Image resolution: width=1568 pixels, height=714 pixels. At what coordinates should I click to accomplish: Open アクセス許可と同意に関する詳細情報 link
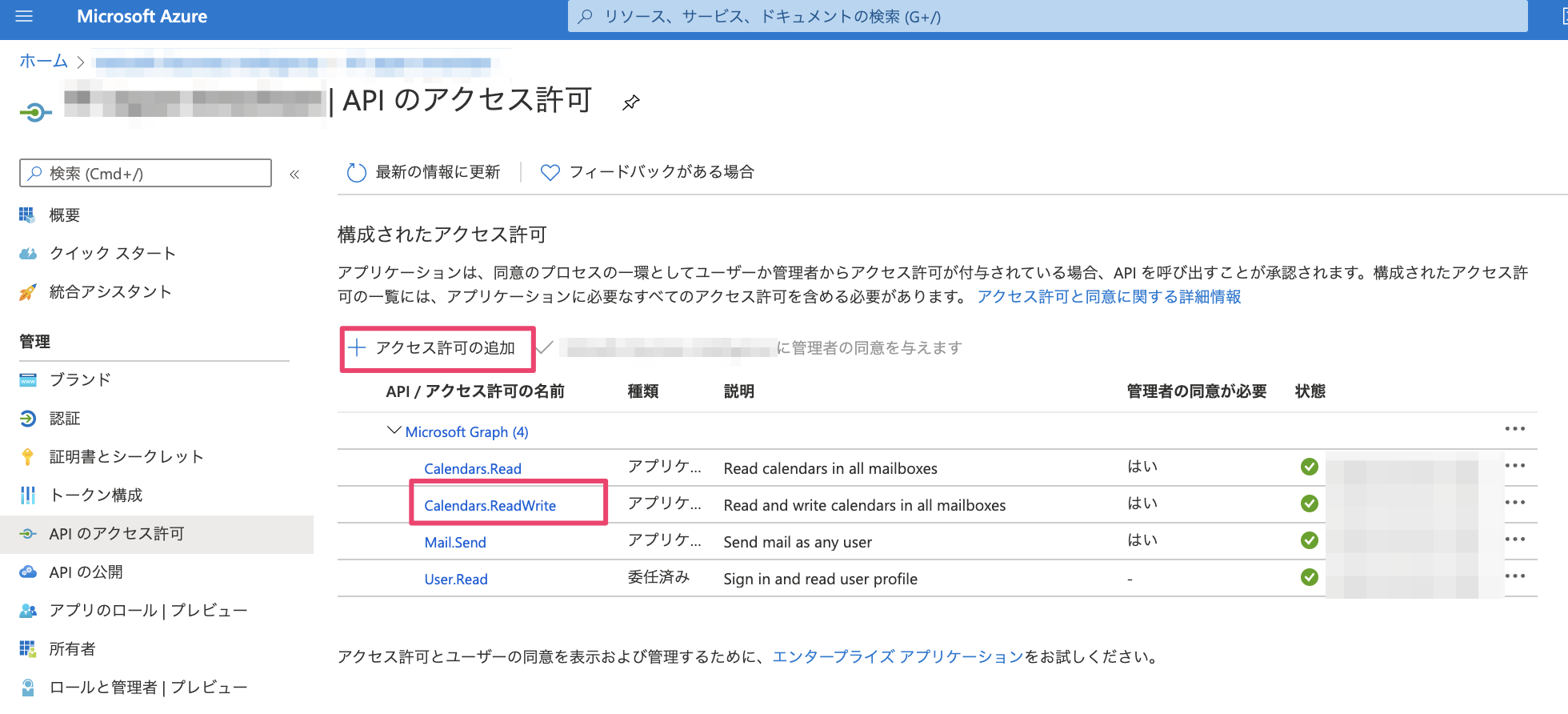point(1109,296)
